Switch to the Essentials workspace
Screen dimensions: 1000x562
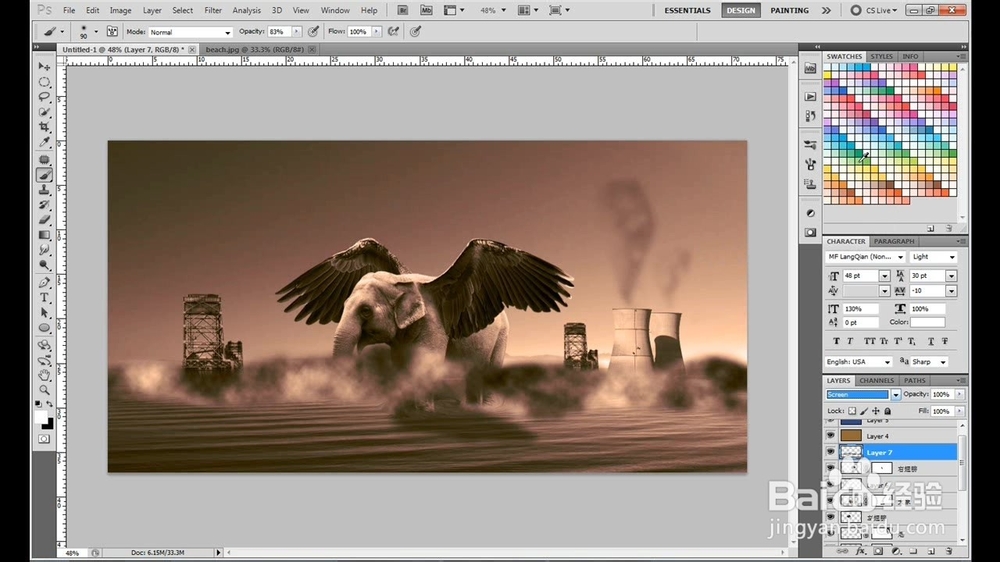click(x=687, y=10)
